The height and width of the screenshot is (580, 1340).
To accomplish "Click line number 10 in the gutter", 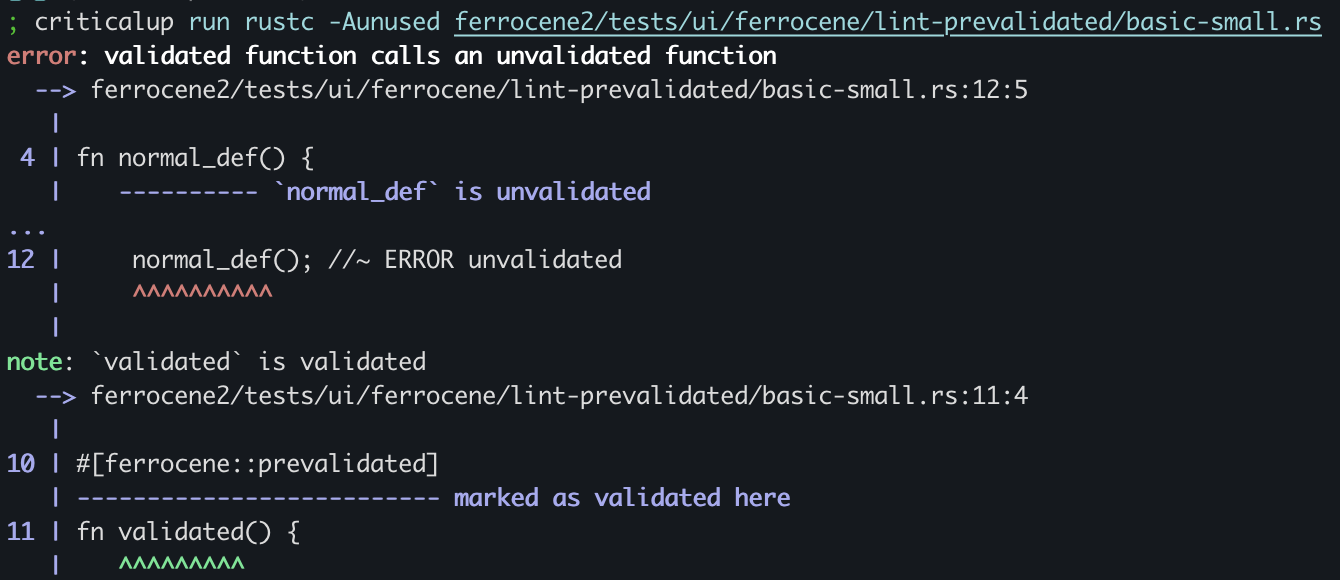I will pyautogui.click(x=21, y=464).
